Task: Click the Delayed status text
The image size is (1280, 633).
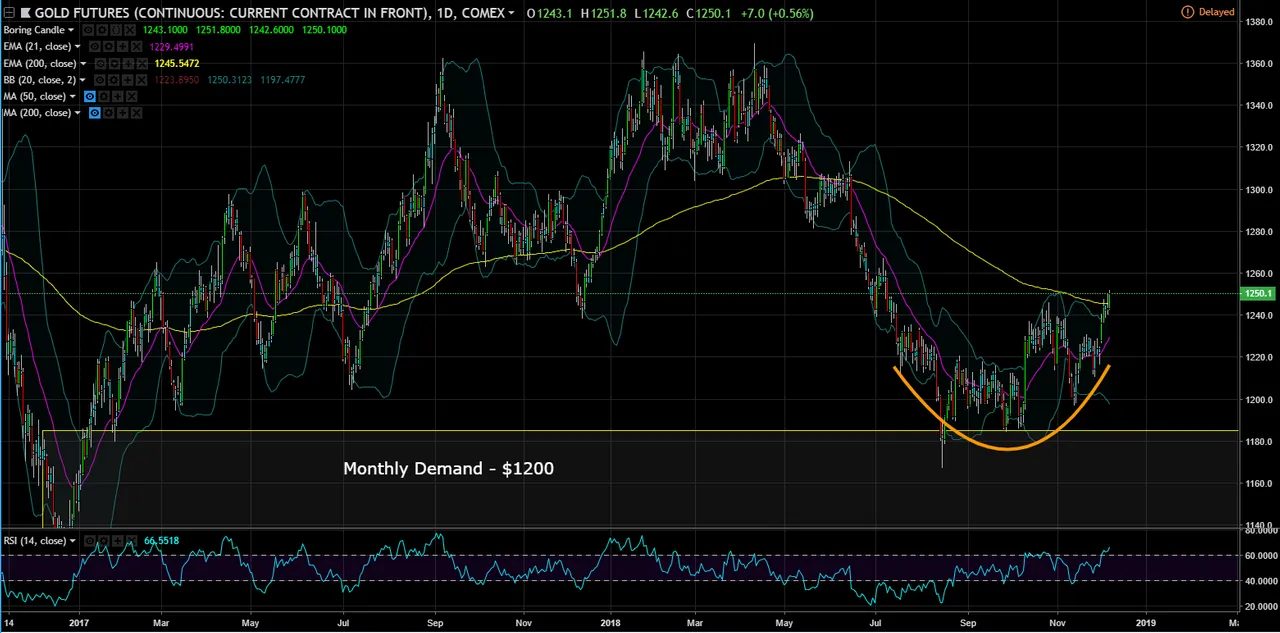Action: click(x=1216, y=12)
